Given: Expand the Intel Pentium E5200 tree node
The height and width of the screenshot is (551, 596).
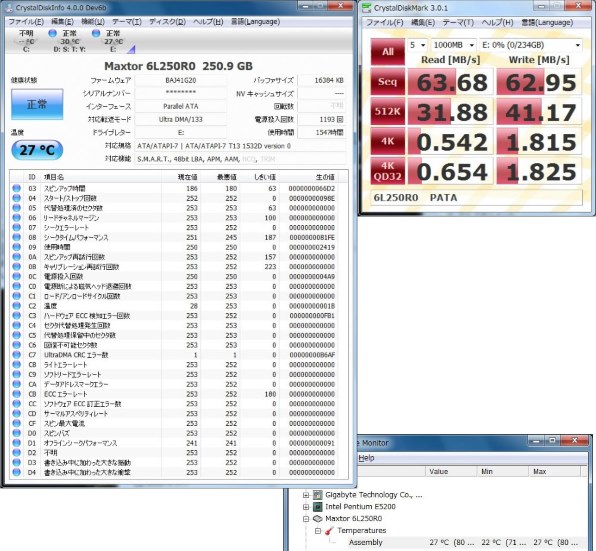Looking at the screenshot, I should (306, 507).
